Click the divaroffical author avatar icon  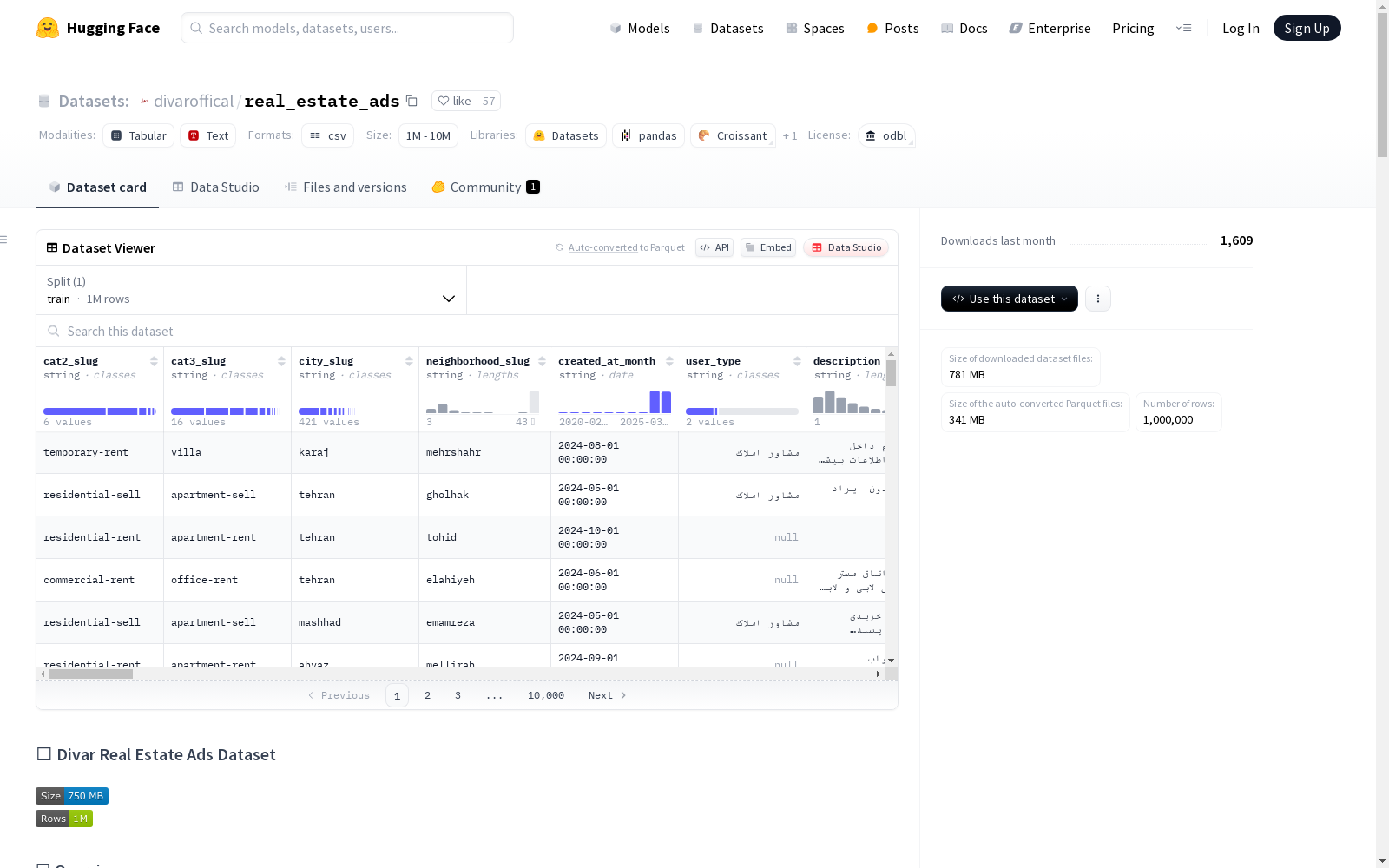[144, 102]
